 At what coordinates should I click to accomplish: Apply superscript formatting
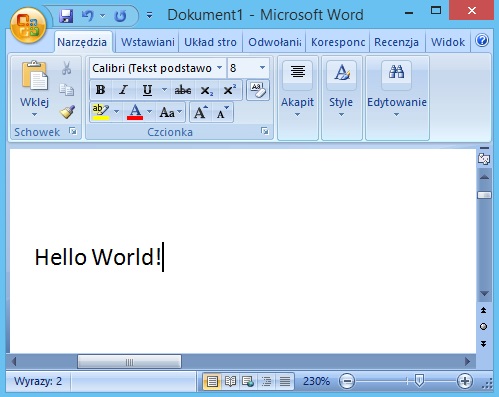point(229,90)
